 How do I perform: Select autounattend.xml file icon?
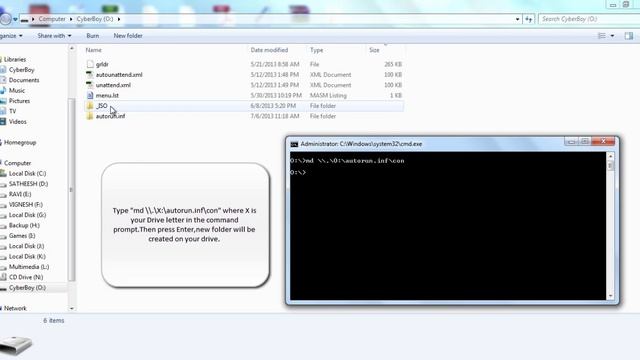pos(90,75)
